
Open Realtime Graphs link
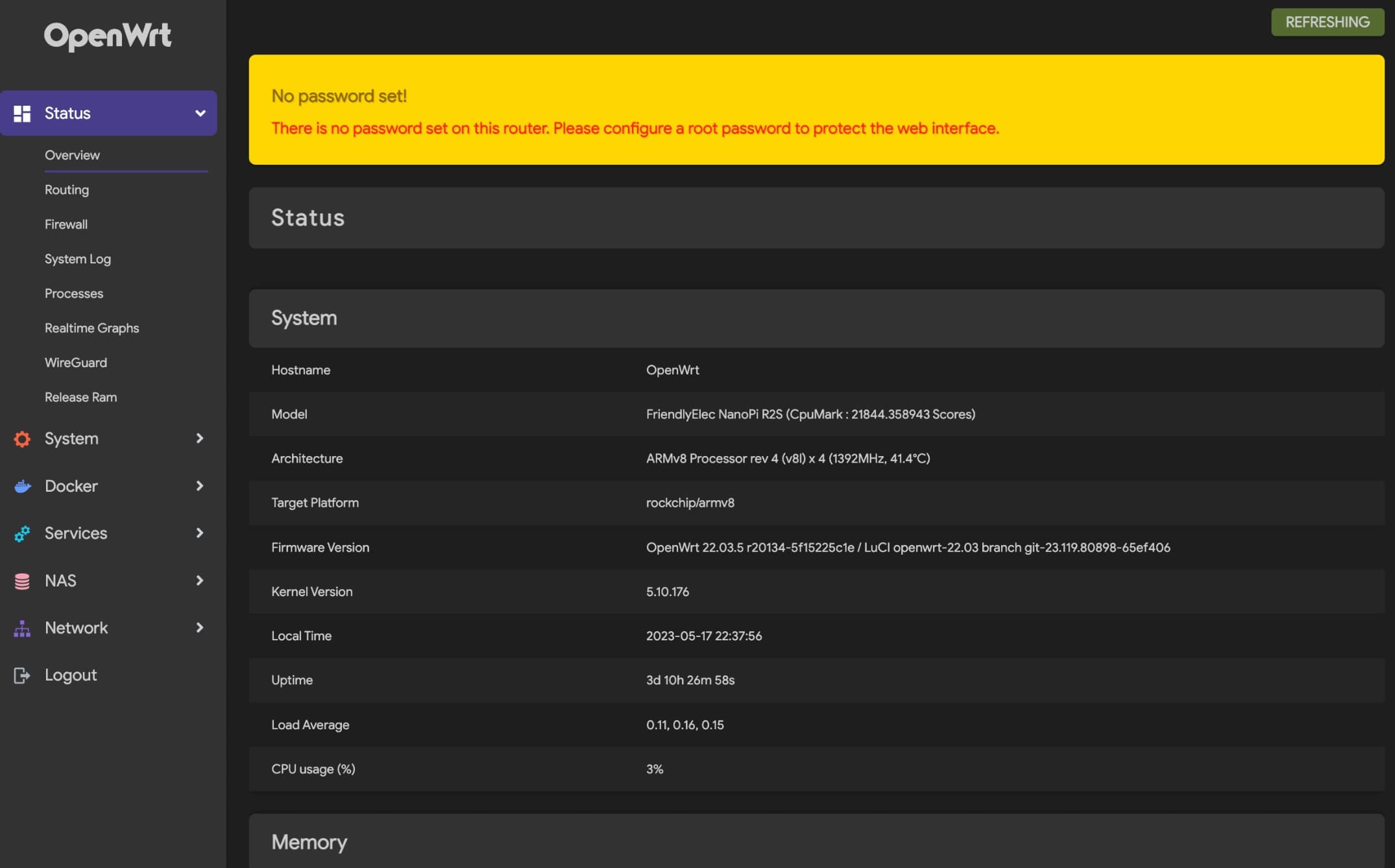coord(92,328)
